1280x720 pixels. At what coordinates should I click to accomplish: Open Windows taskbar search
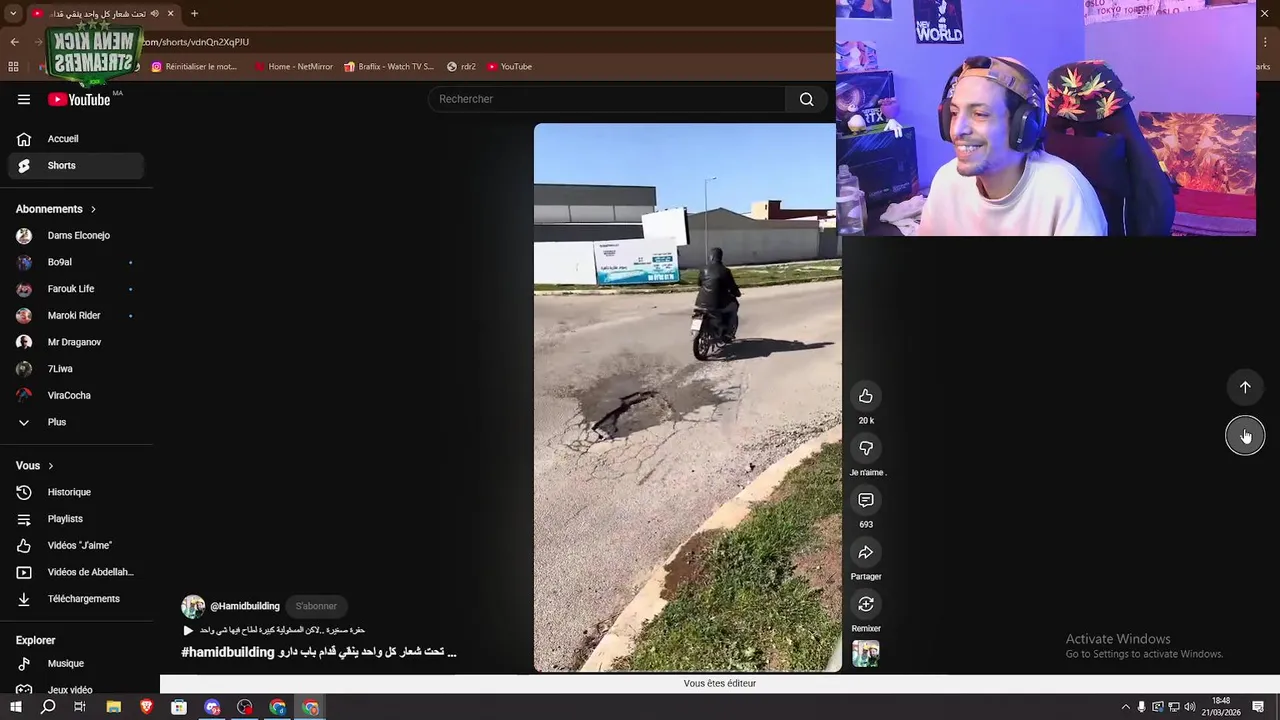pos(48,707)
